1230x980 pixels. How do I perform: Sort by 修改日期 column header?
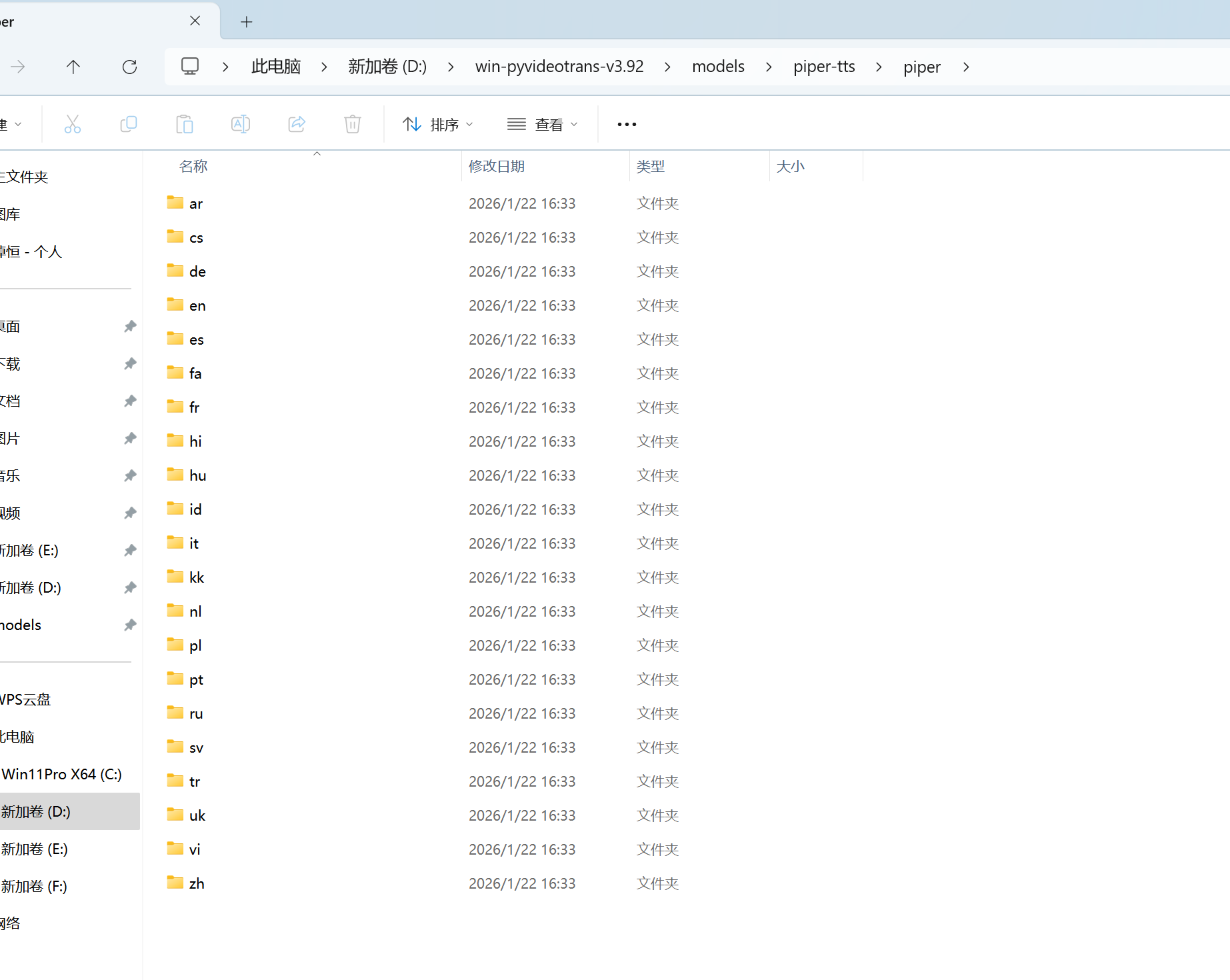point(497,166)
